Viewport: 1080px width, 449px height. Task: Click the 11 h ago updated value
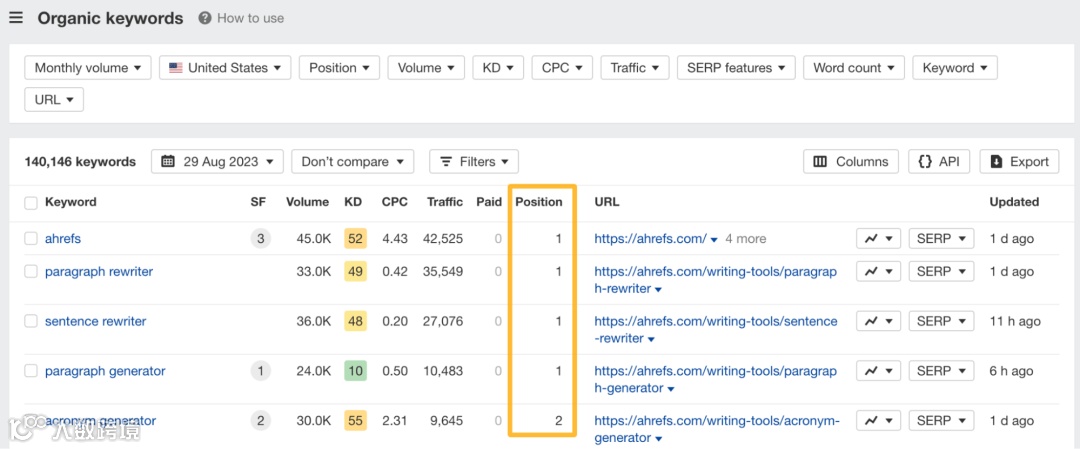click(1015, 321)
